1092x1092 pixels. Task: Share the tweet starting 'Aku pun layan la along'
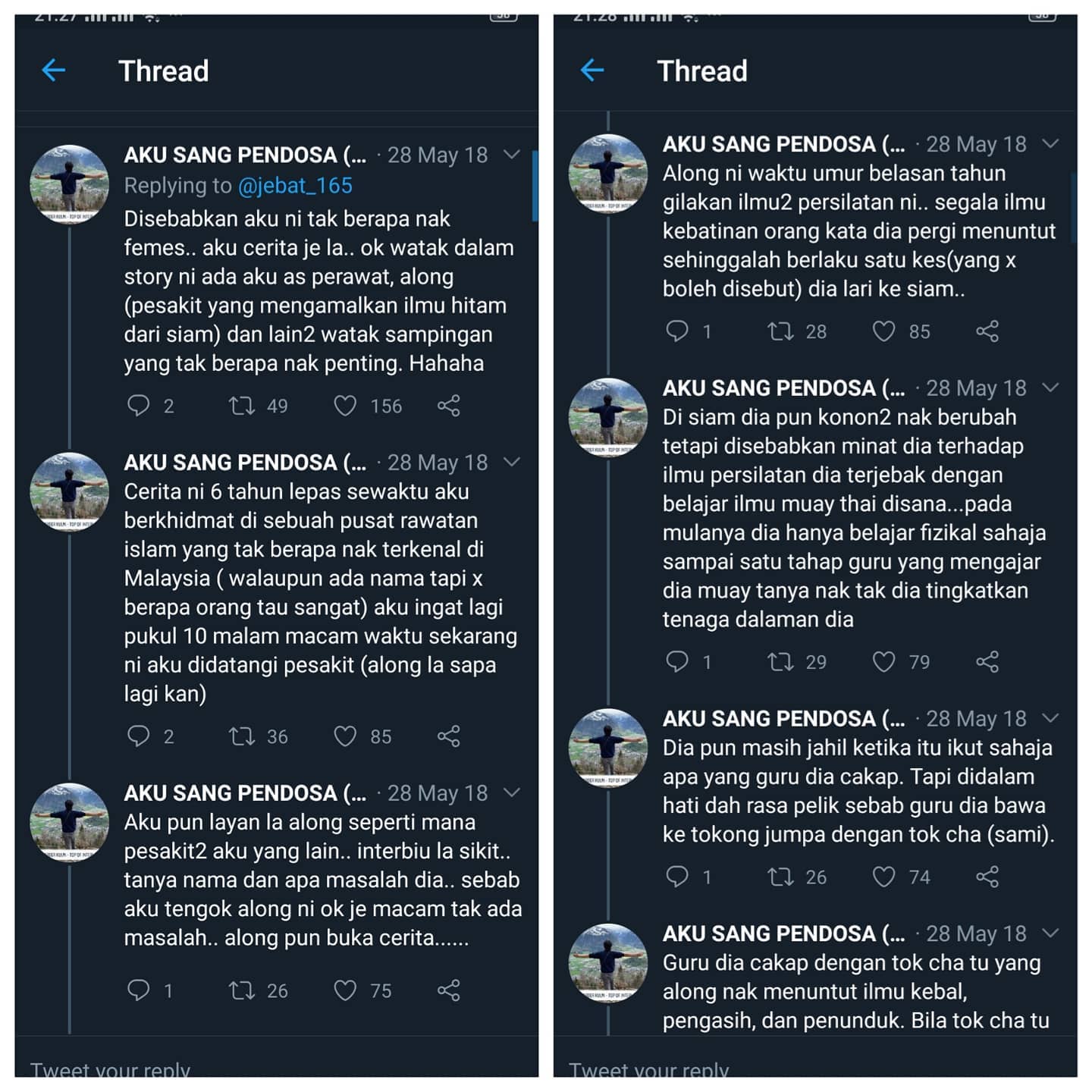(449, 990)
